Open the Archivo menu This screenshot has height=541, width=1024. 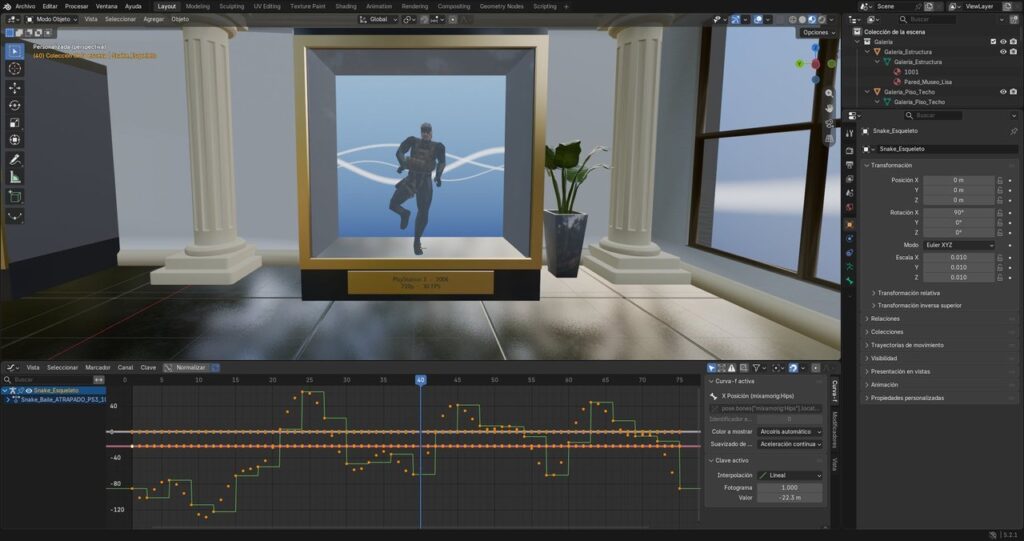pos(25,6)
